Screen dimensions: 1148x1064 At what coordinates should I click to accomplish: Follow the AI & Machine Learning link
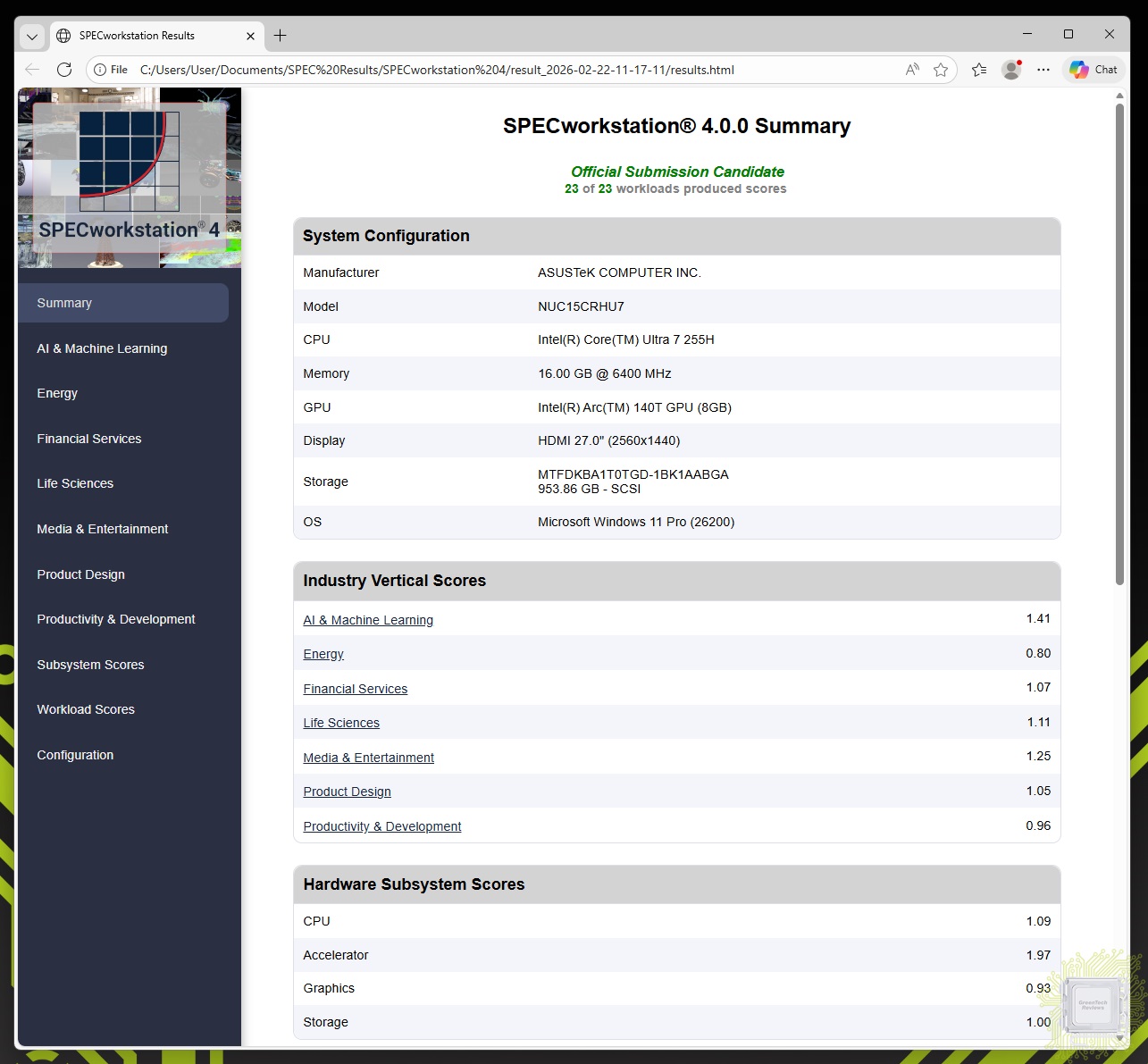368,620
